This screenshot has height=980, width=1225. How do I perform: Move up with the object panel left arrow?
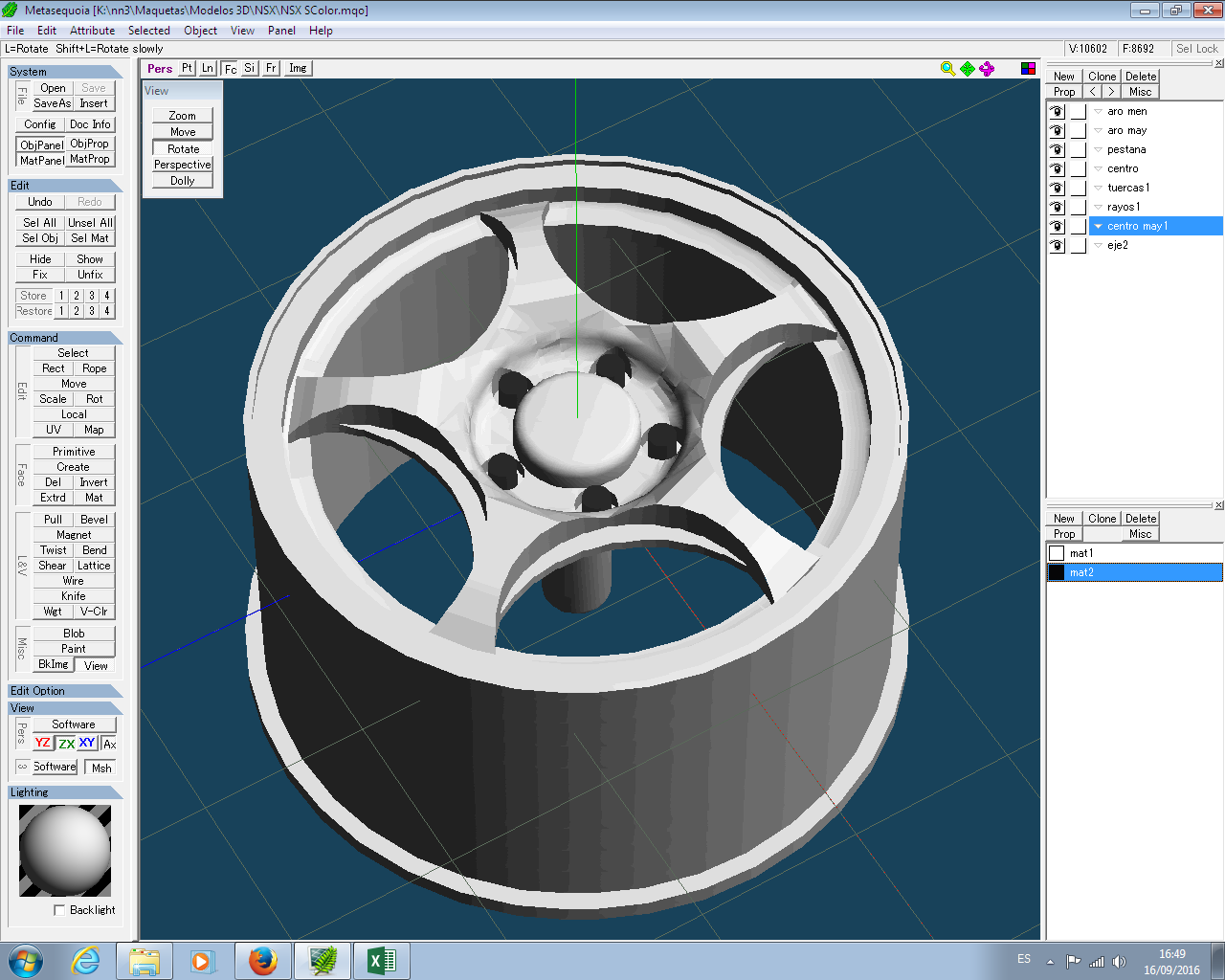(1093, 92)
